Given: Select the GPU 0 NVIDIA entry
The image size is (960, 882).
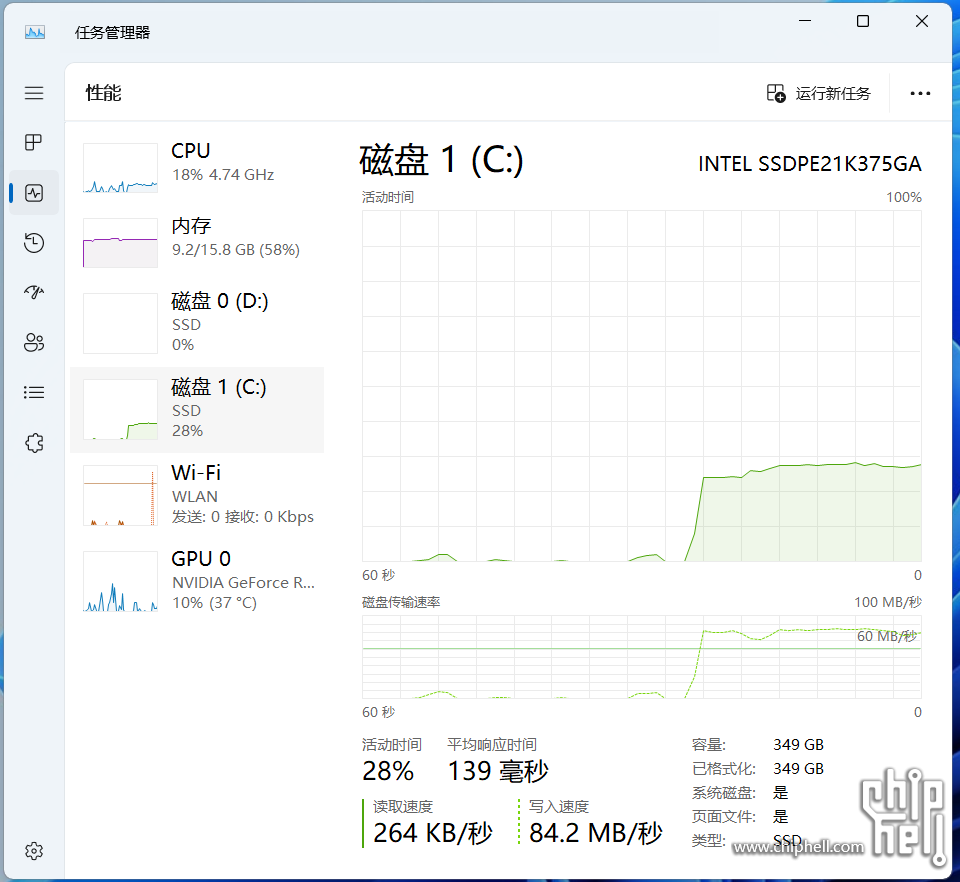Looking at the screenshot, I should [197, 581].
